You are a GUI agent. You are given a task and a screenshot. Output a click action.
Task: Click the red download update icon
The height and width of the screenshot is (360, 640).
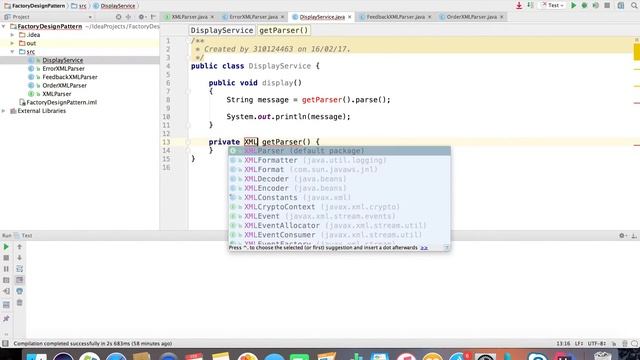point(519,5)
